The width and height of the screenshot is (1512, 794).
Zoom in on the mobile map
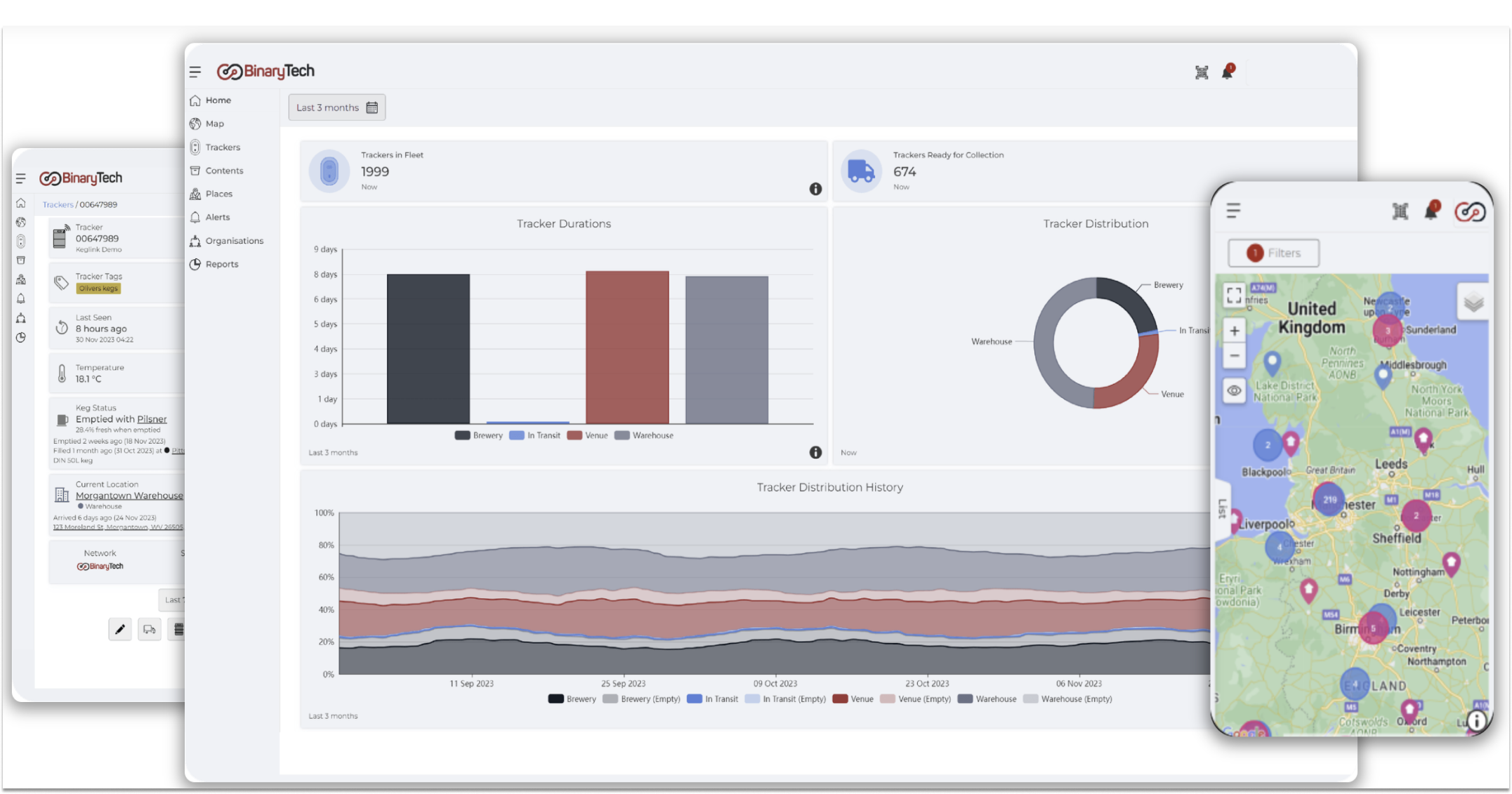(x=1234, y=331)
